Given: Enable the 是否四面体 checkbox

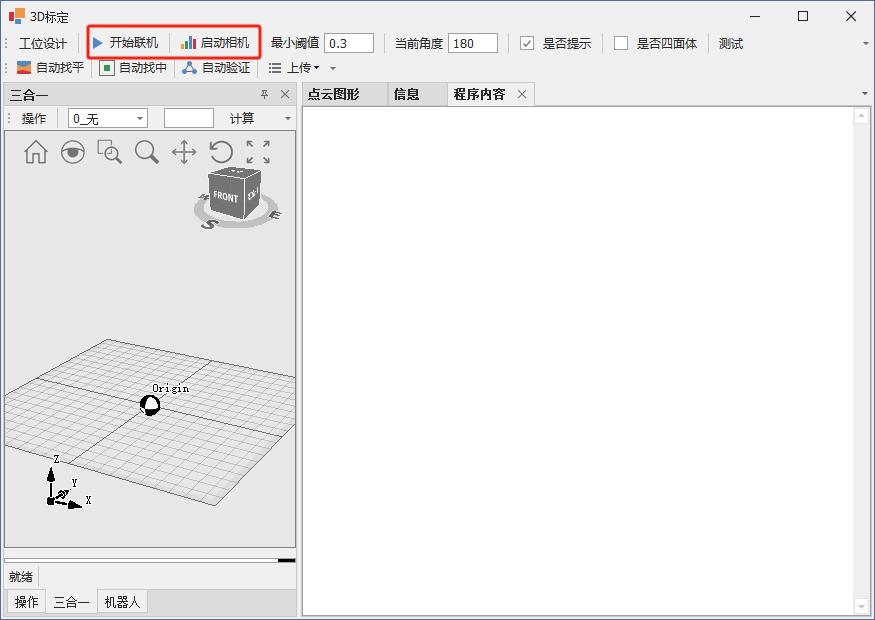Looking at the screenshot, I should pyautogui.click(x=621, y=43).
